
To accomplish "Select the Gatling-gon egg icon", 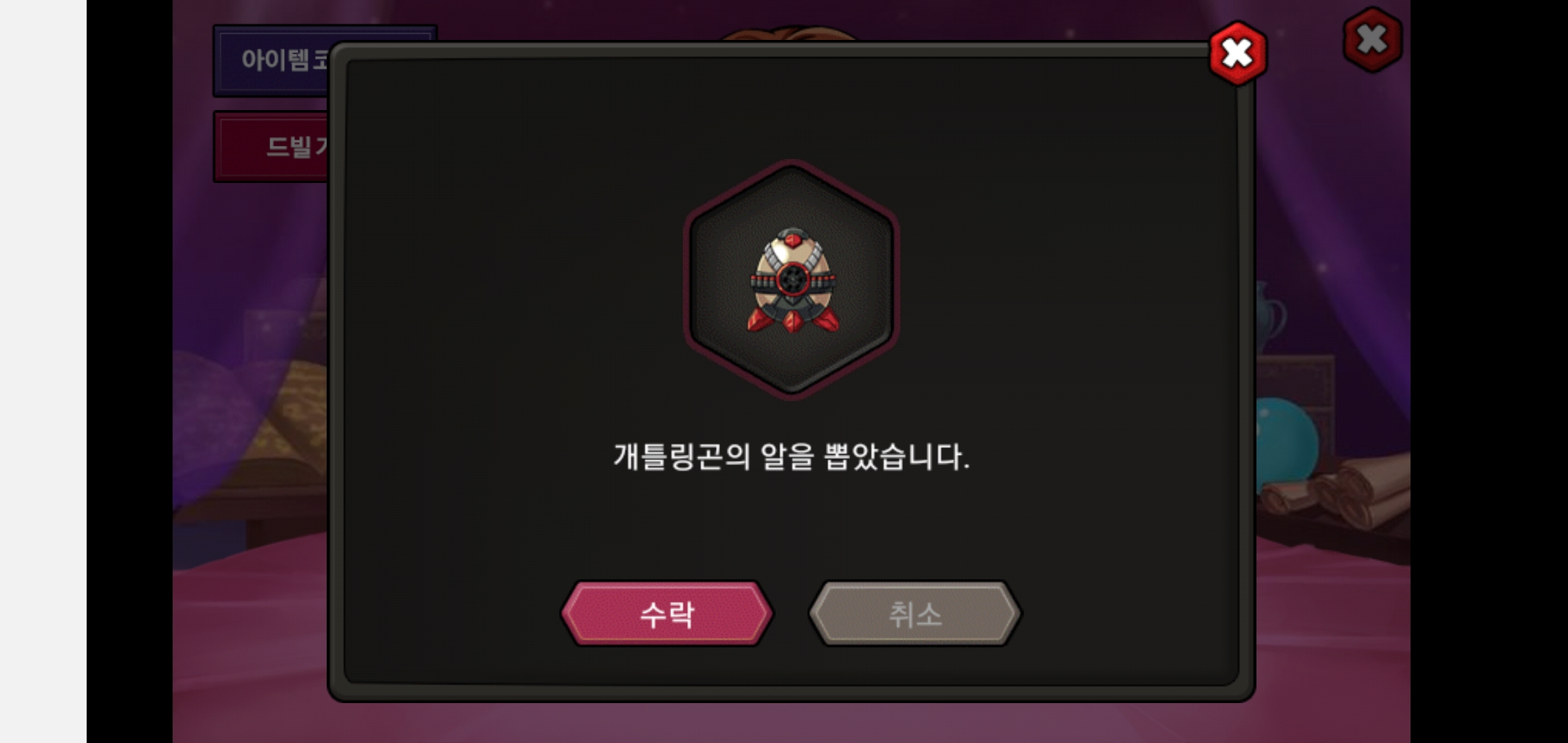I will (x=792, y=281).
